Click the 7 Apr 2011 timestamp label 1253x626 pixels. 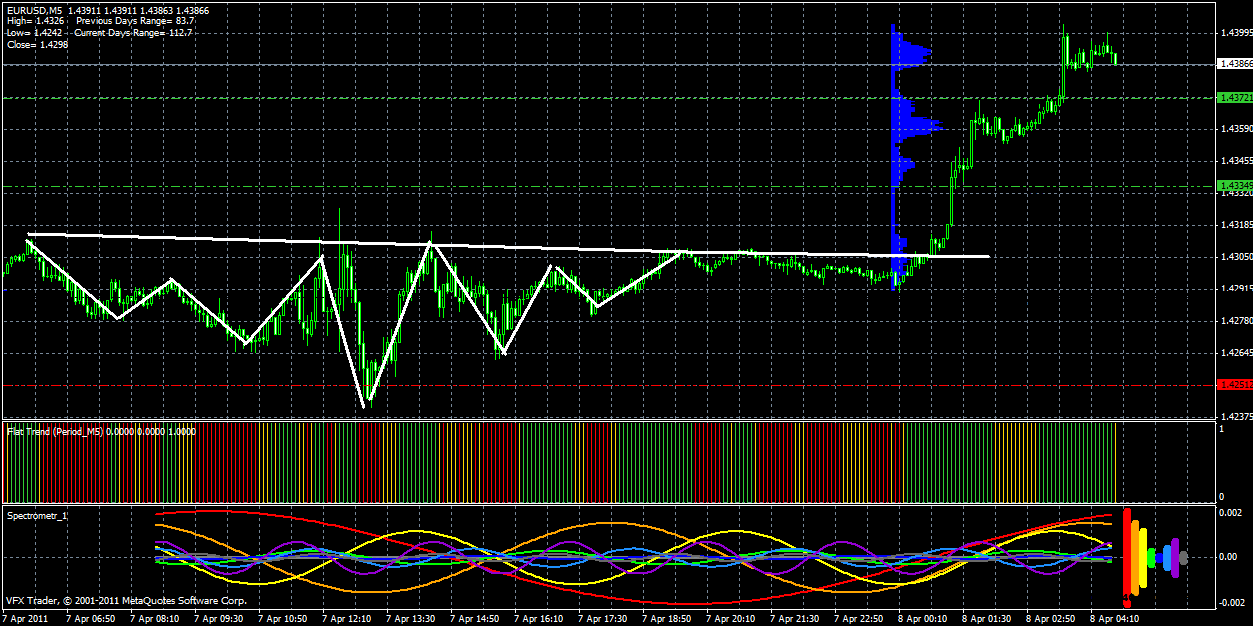[25, 618]
